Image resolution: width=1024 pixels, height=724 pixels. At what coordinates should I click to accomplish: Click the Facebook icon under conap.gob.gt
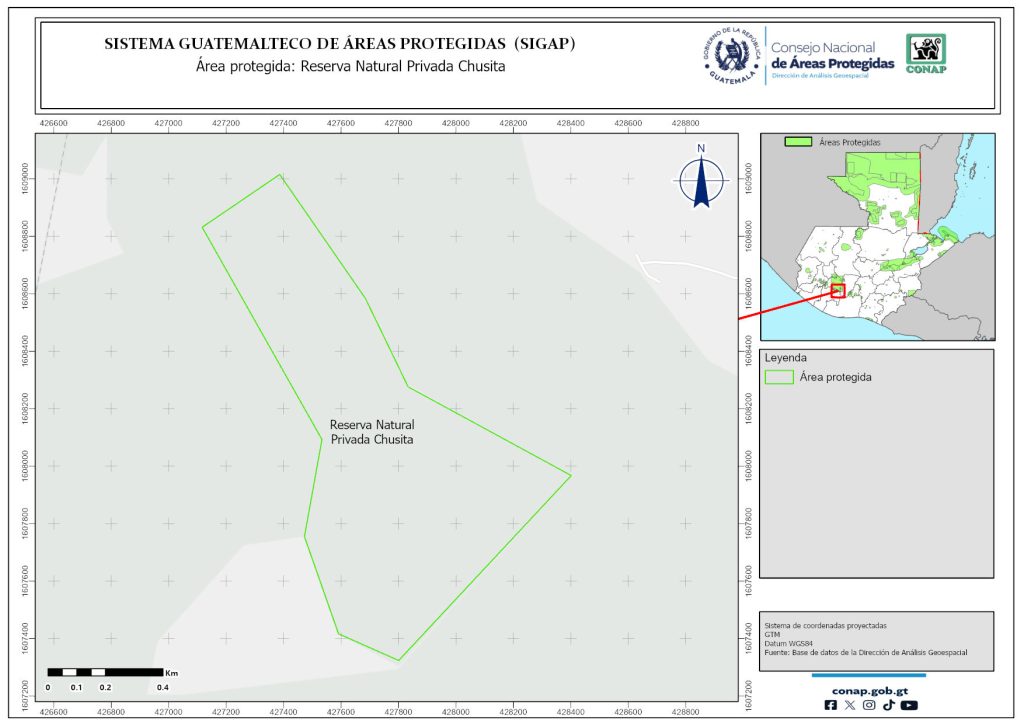coord(831,705)
